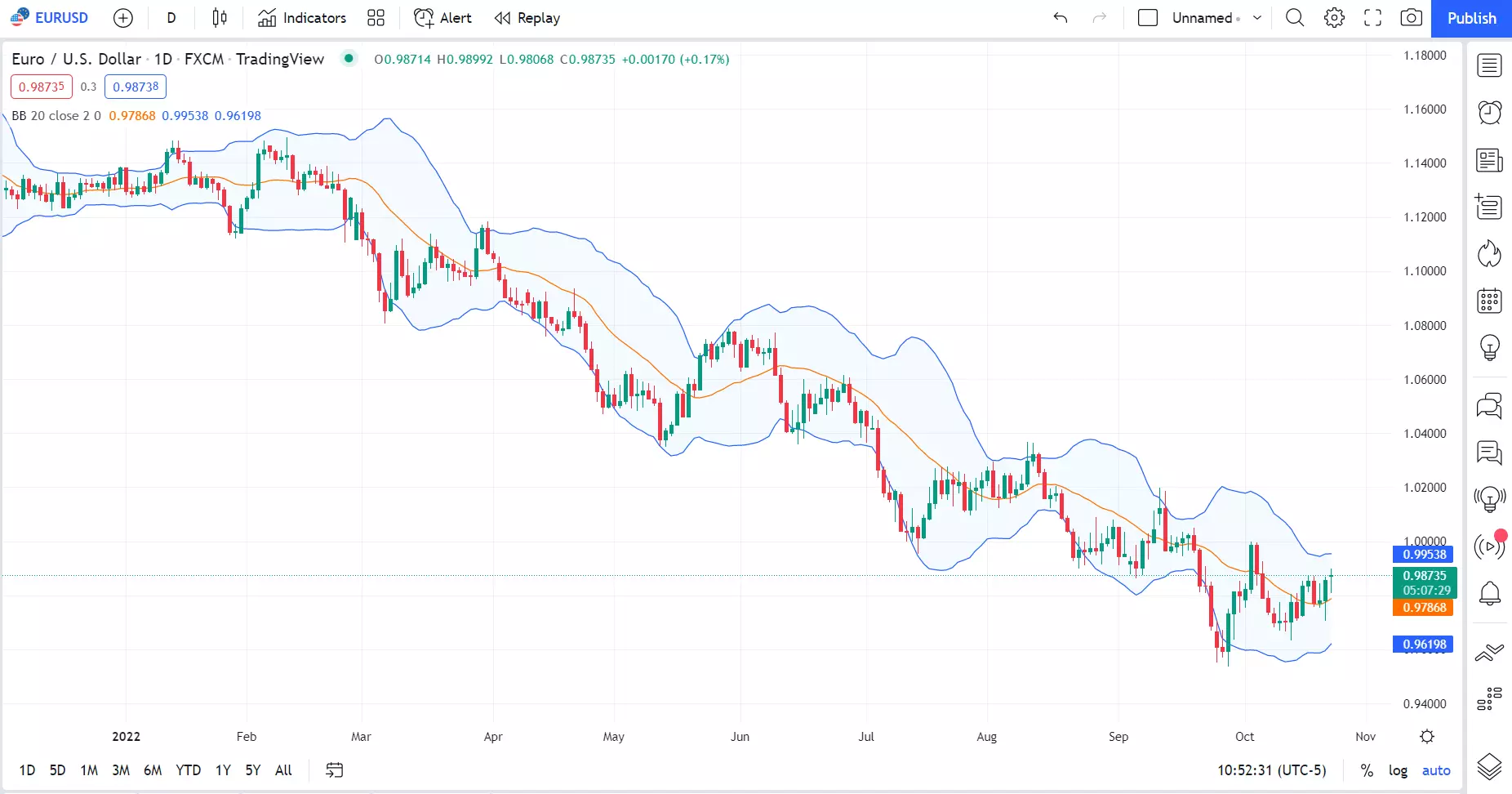Screen dimensions: 1512x794
Task: Select the BB 20 close indicator legend
Action: point(56,116)
